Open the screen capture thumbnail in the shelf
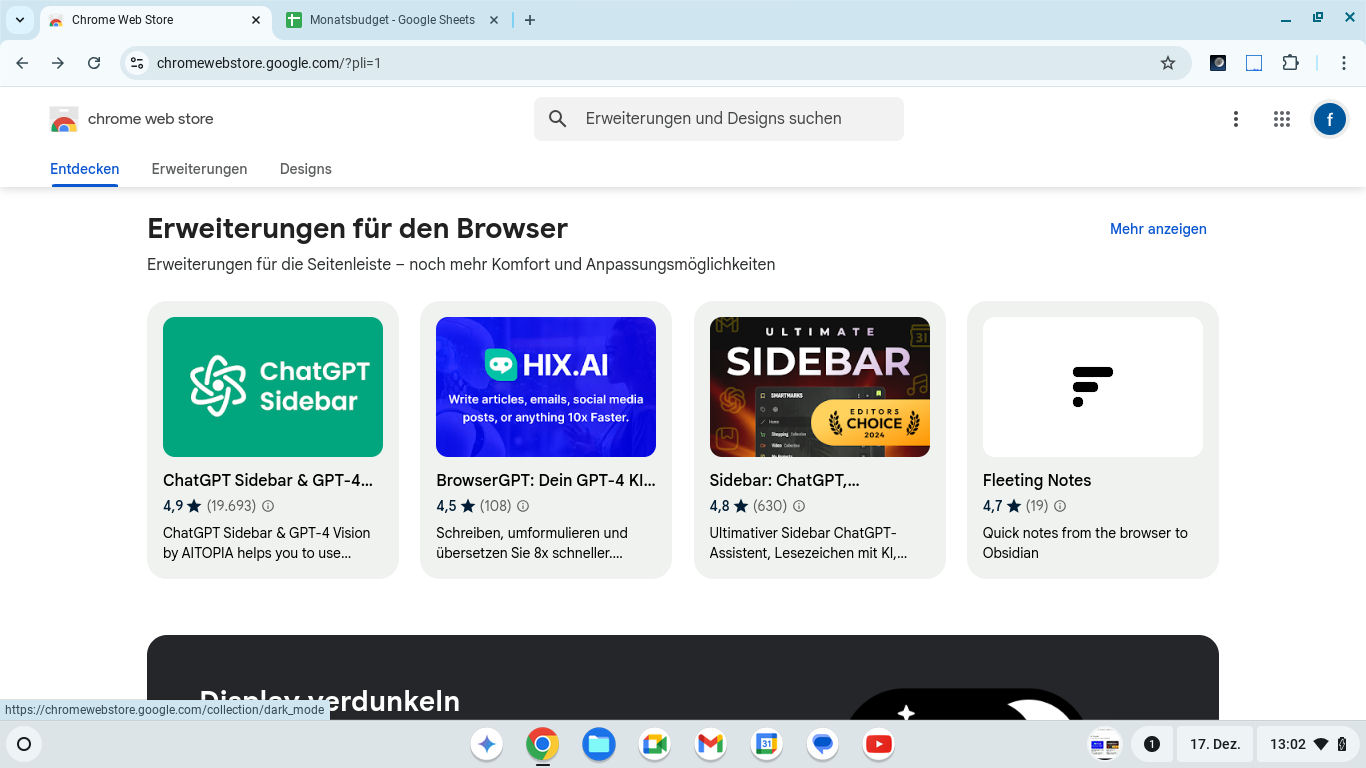1366x768 pixels. point(1105,744)
